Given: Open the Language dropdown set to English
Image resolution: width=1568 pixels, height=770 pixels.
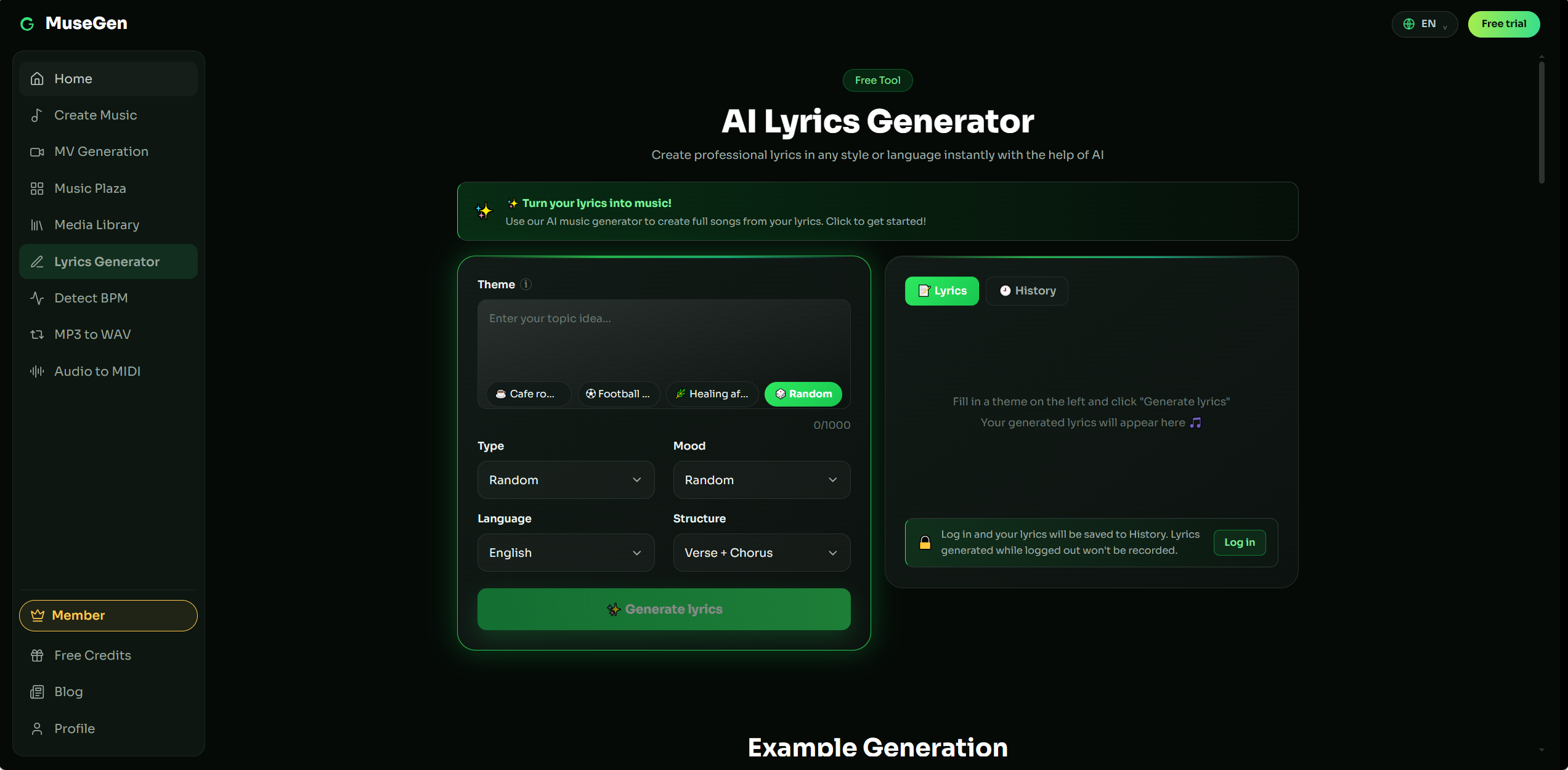Looking at the screenshot, I should tap(566, 553).
